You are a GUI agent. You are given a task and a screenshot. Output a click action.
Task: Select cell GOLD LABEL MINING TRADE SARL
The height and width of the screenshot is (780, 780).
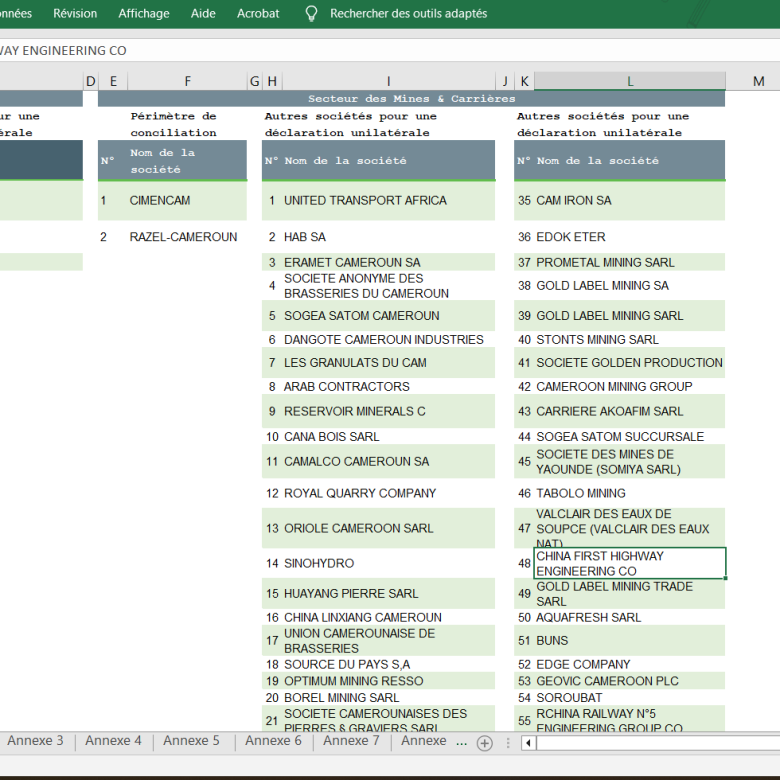click(630, 593)
